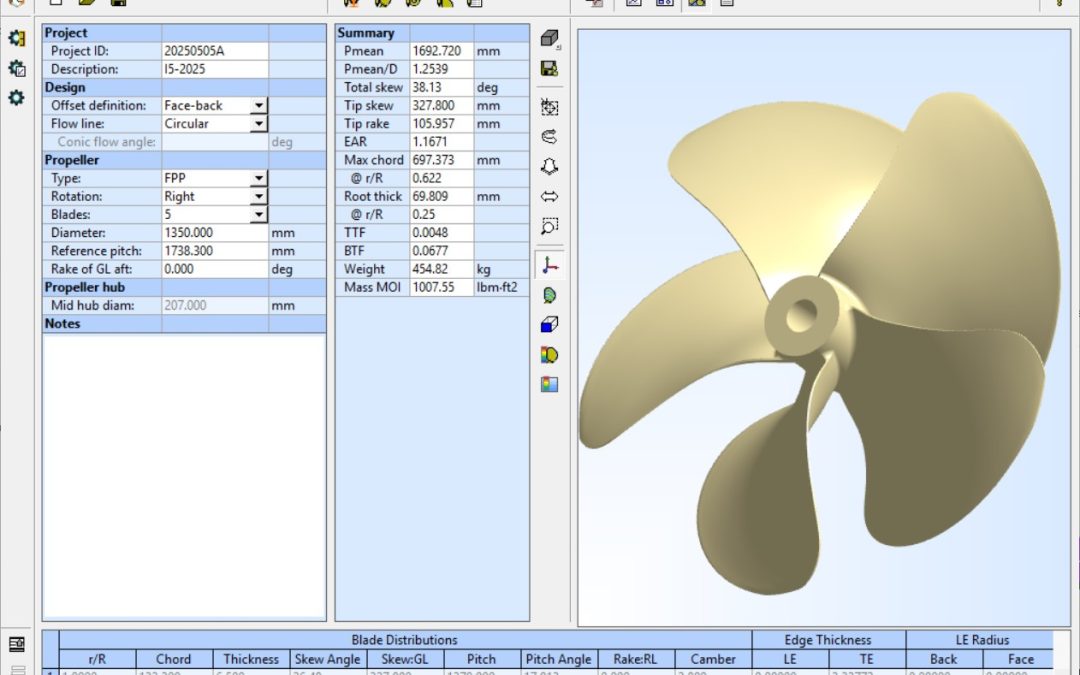Image resolution: width=1080 pixels, height=675 pixels.
Task: Open the Offset definition dropdown
Action: (x=258, y=106)
